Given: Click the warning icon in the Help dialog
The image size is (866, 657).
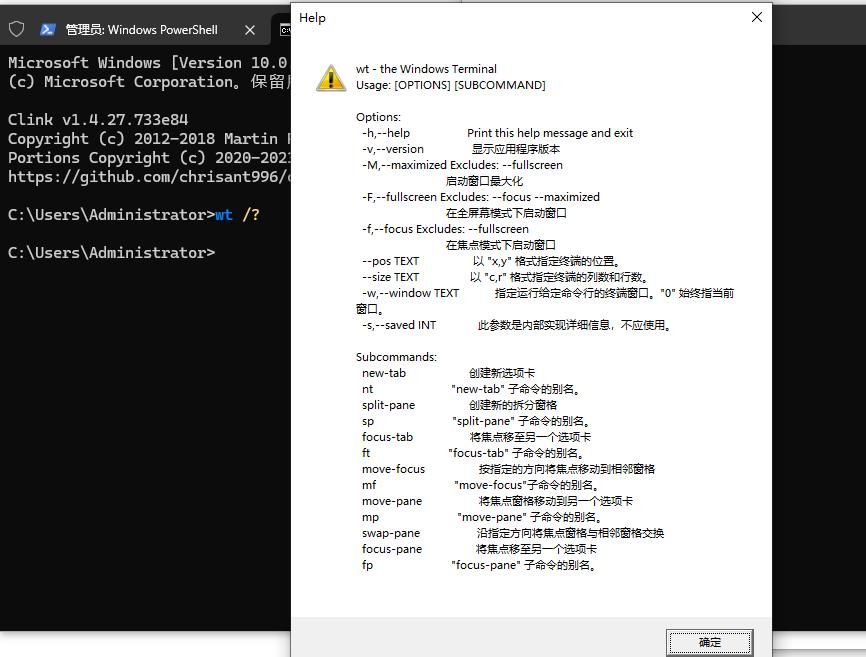Looking at the screenshot, I should coord(330,77).
